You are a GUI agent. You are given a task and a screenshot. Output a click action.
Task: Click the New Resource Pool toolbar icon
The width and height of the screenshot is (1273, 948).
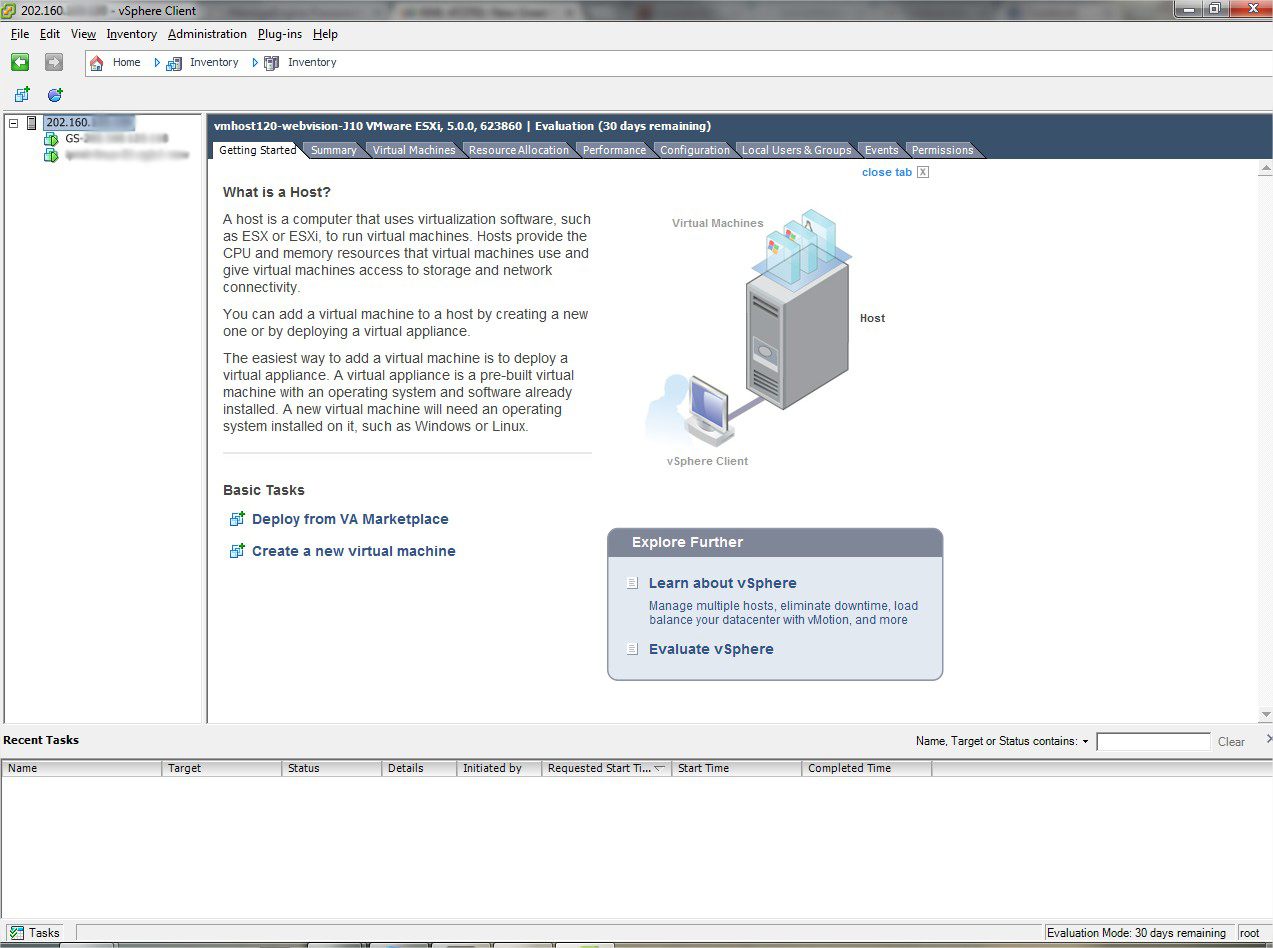point(55,95)
